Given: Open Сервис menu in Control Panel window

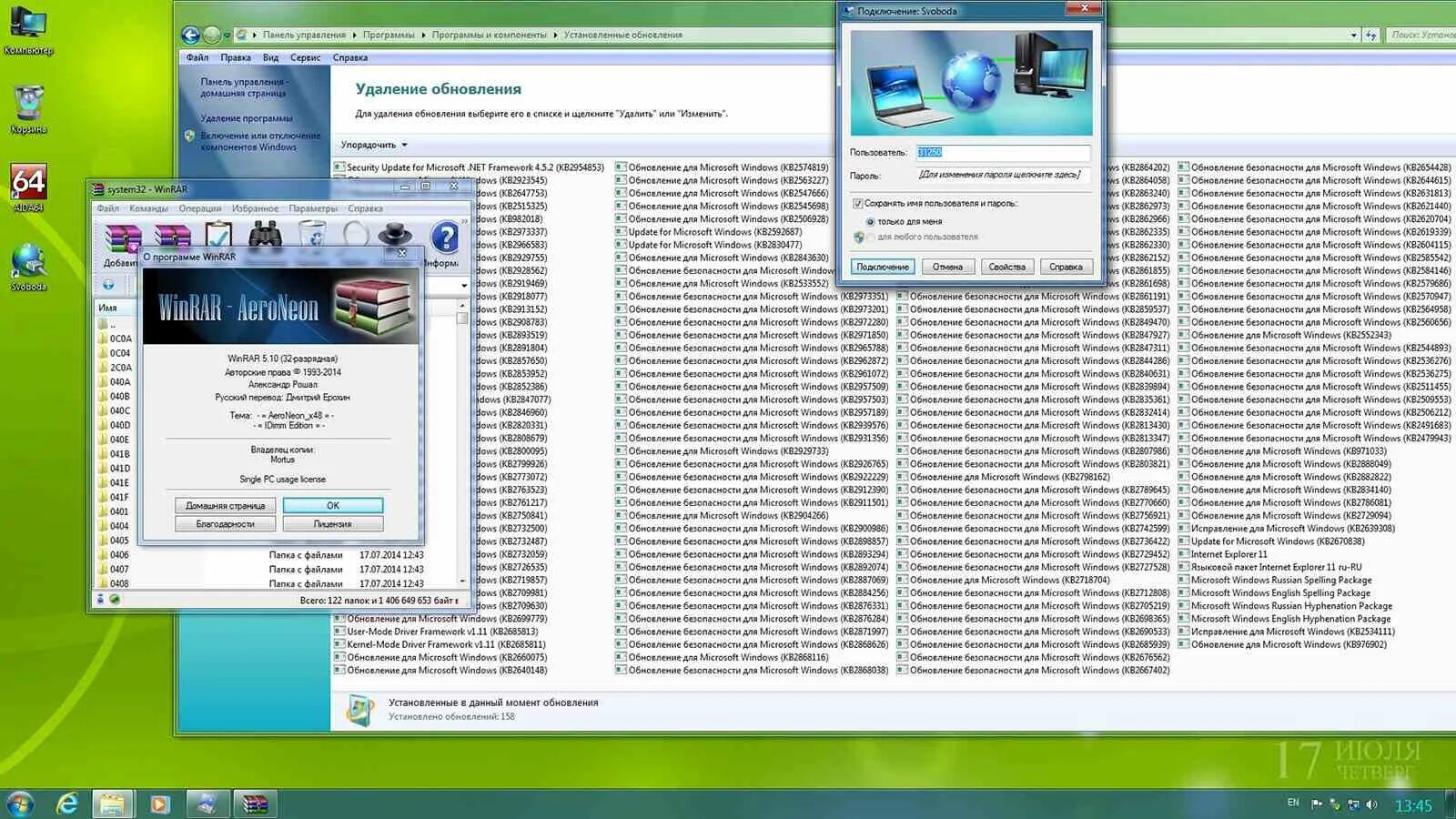Looking at the screenshot, I should click(305, 57).
